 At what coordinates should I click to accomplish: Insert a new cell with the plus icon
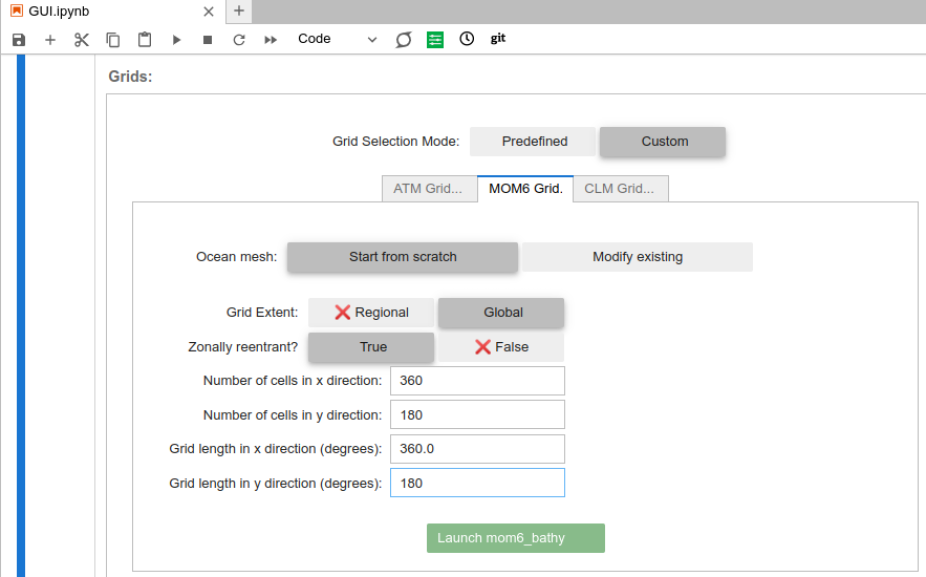click(x=50, y=40)
